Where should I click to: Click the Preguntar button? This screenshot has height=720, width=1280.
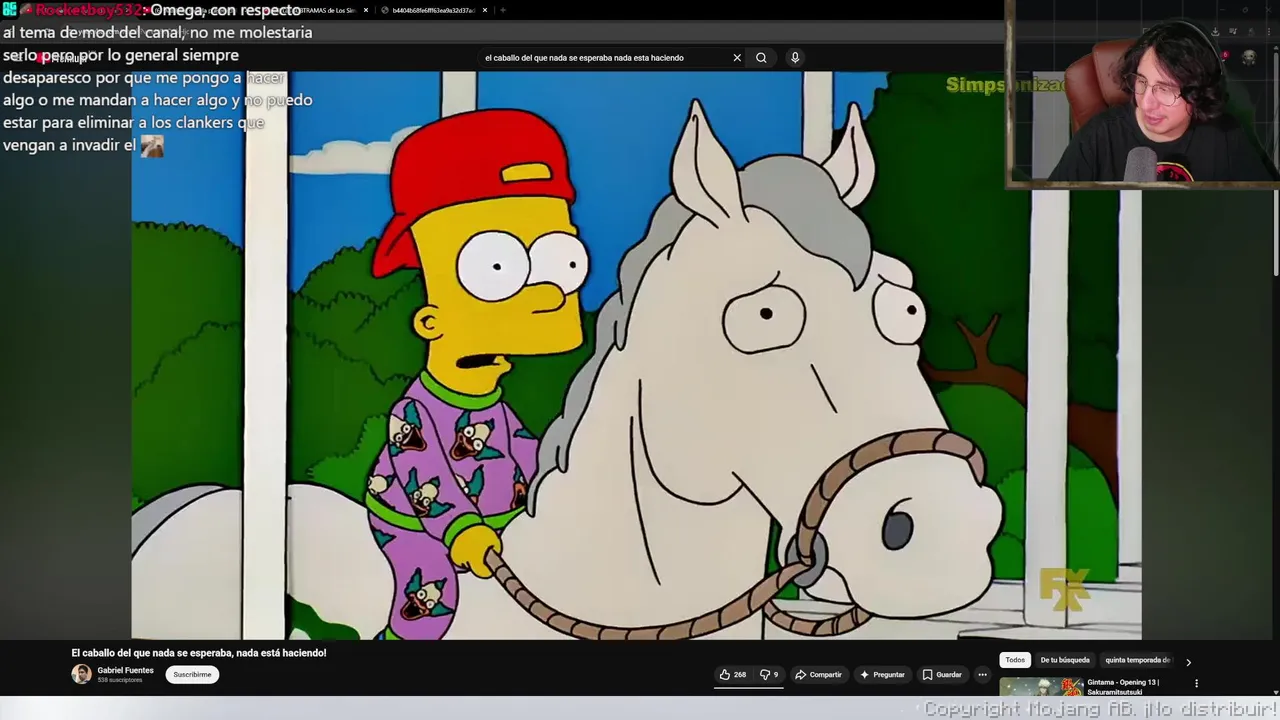(x=882, y=675)
